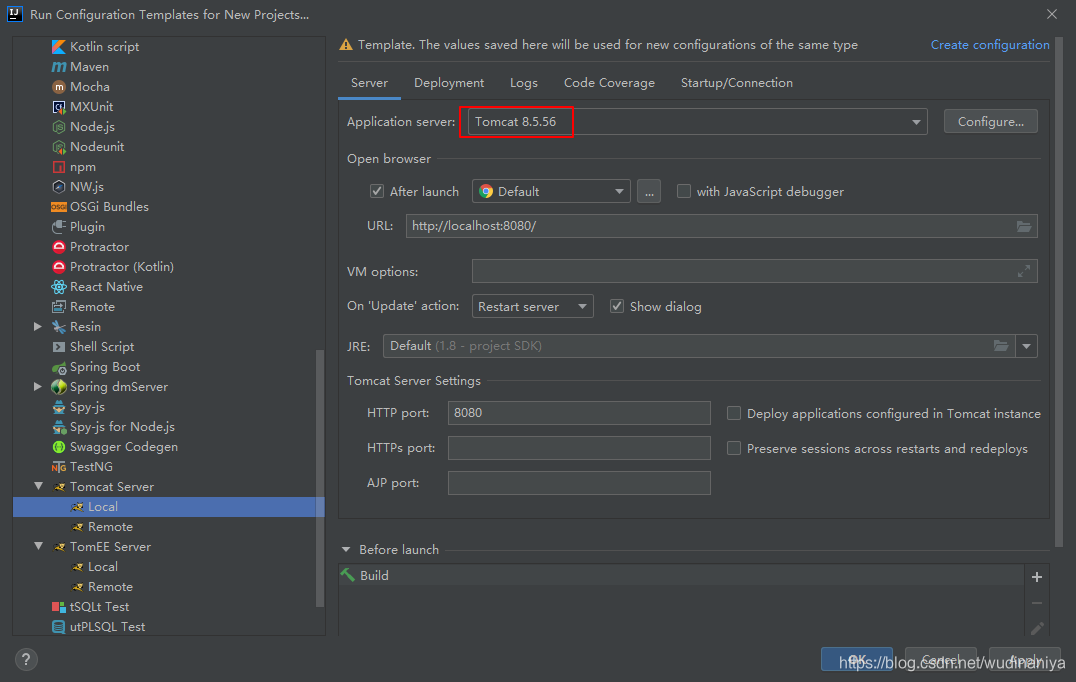The image size is (1076, 682).
Task: Click the help question mark button
Action: (x=26, y=659)
